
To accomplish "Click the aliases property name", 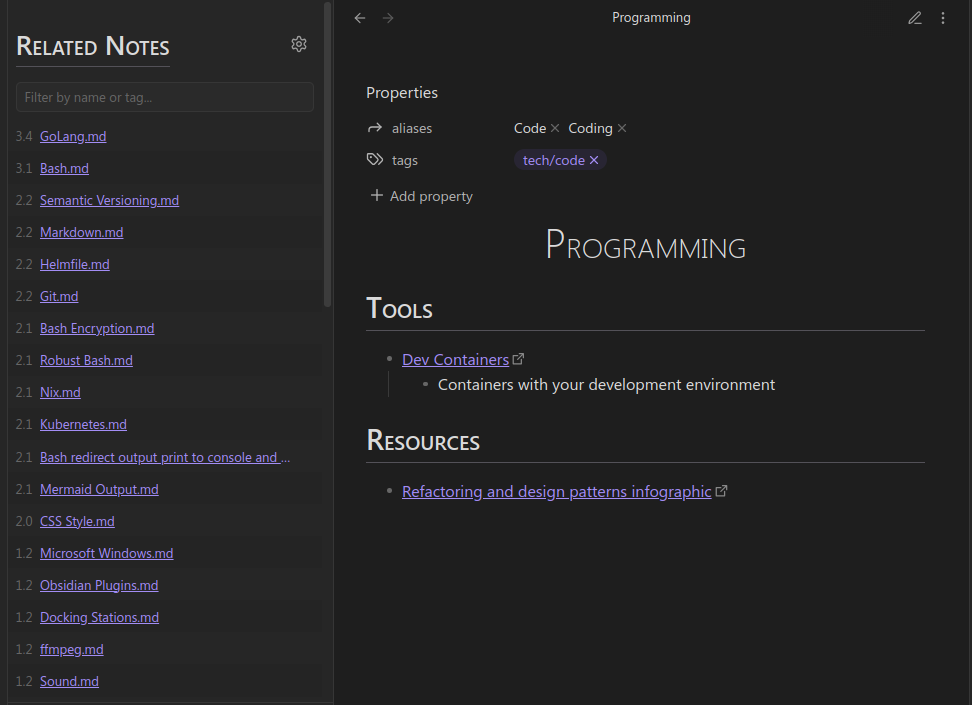I will pyautogui.click(x=412, y=128).
